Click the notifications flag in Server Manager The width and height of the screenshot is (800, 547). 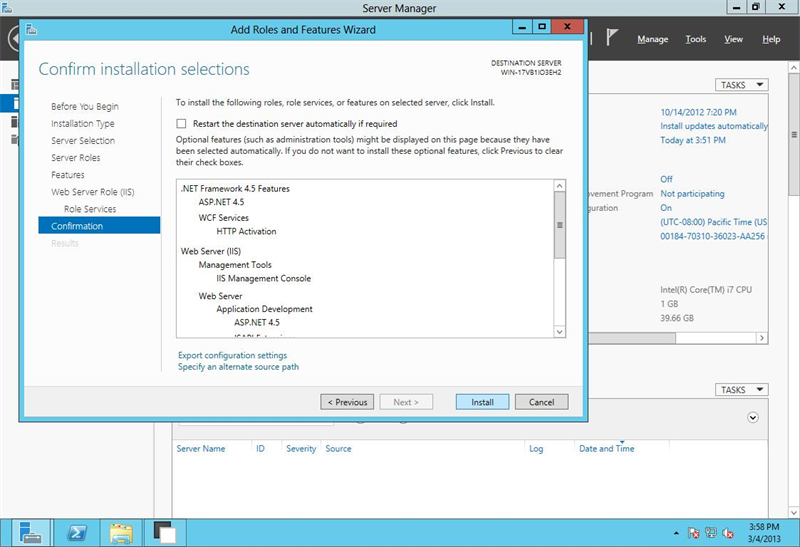click(x=612, y=38)
